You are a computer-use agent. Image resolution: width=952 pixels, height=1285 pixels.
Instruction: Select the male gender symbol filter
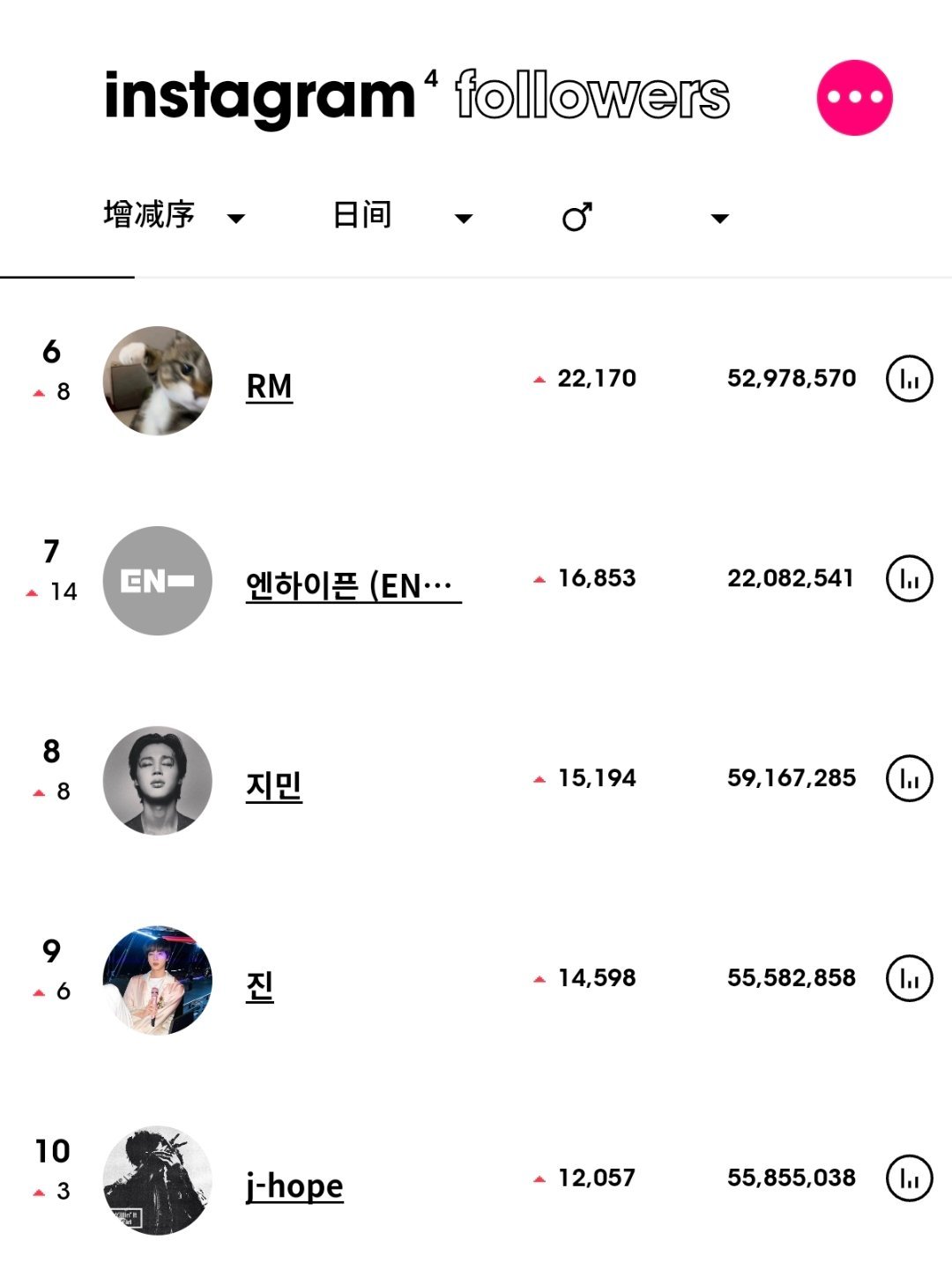577,217
